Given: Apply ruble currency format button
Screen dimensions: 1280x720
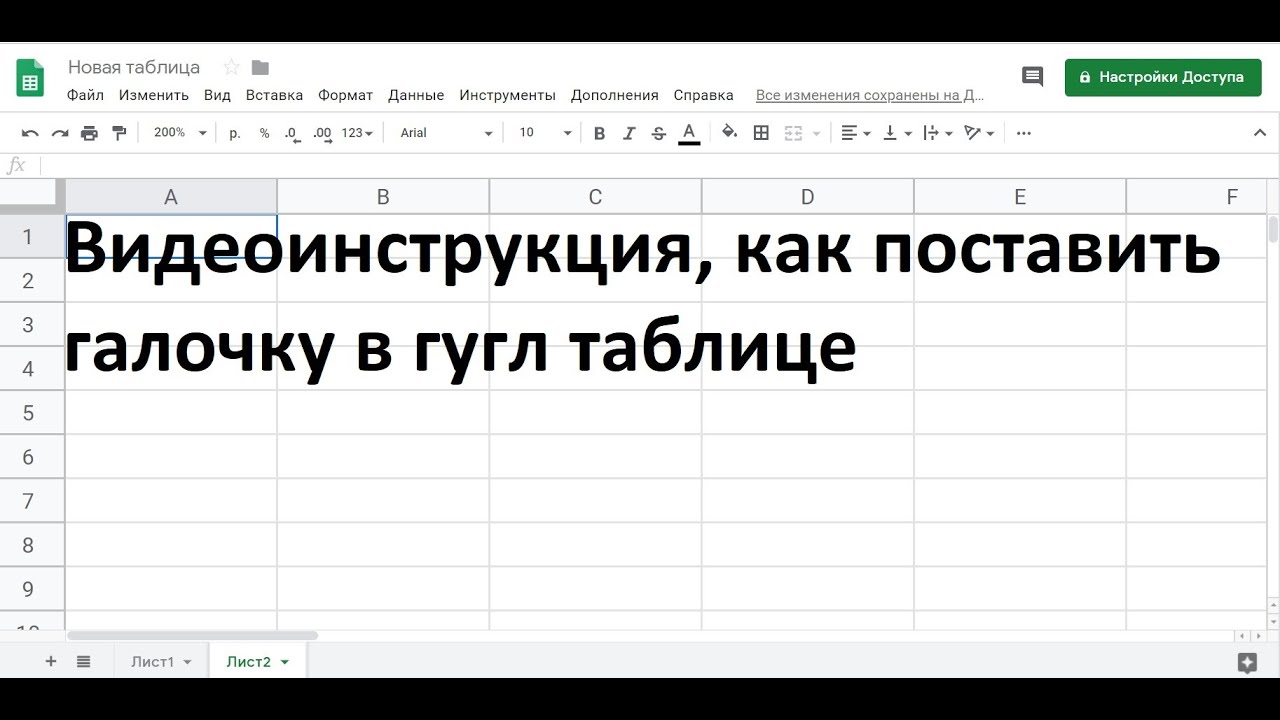Looking at the screenshot, I should point(235,133).
